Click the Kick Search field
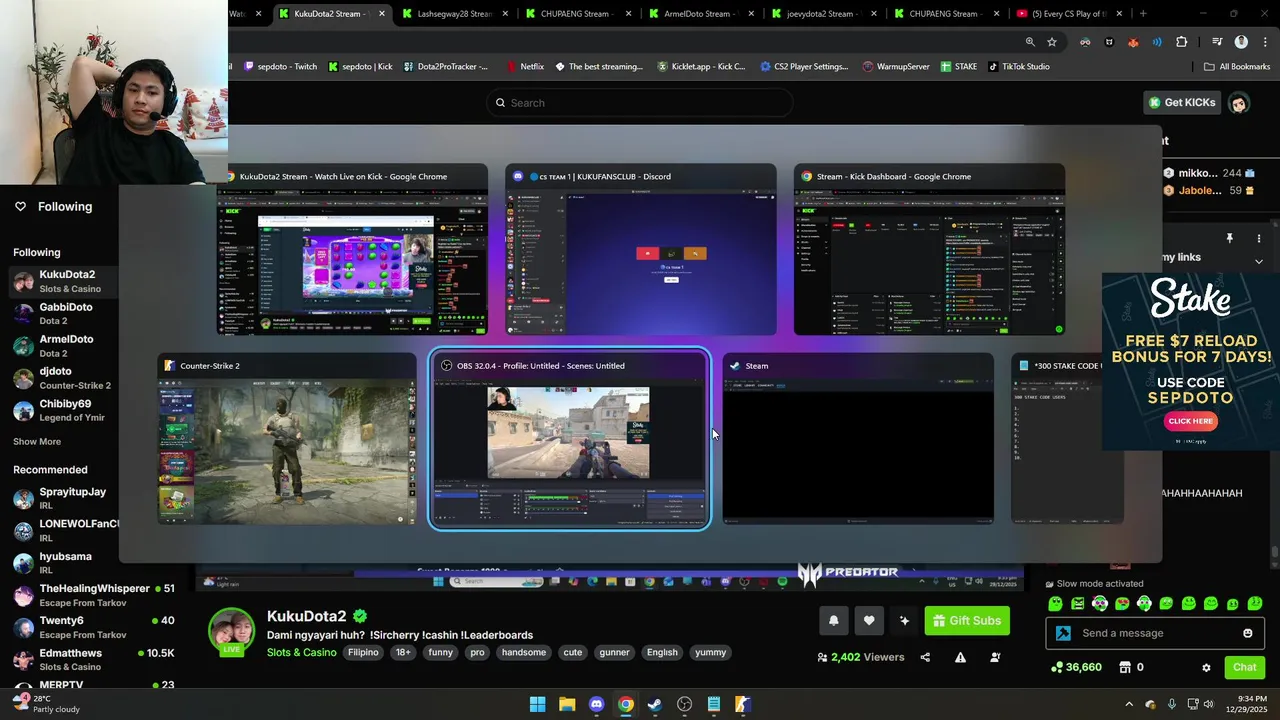 click(639, 103)
